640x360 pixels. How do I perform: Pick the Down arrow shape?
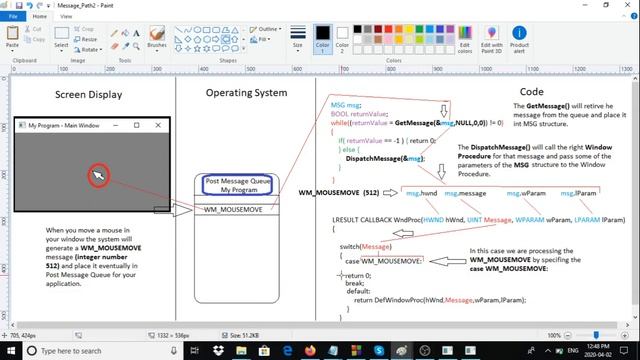pyautogui.click(x=178, y=49)
